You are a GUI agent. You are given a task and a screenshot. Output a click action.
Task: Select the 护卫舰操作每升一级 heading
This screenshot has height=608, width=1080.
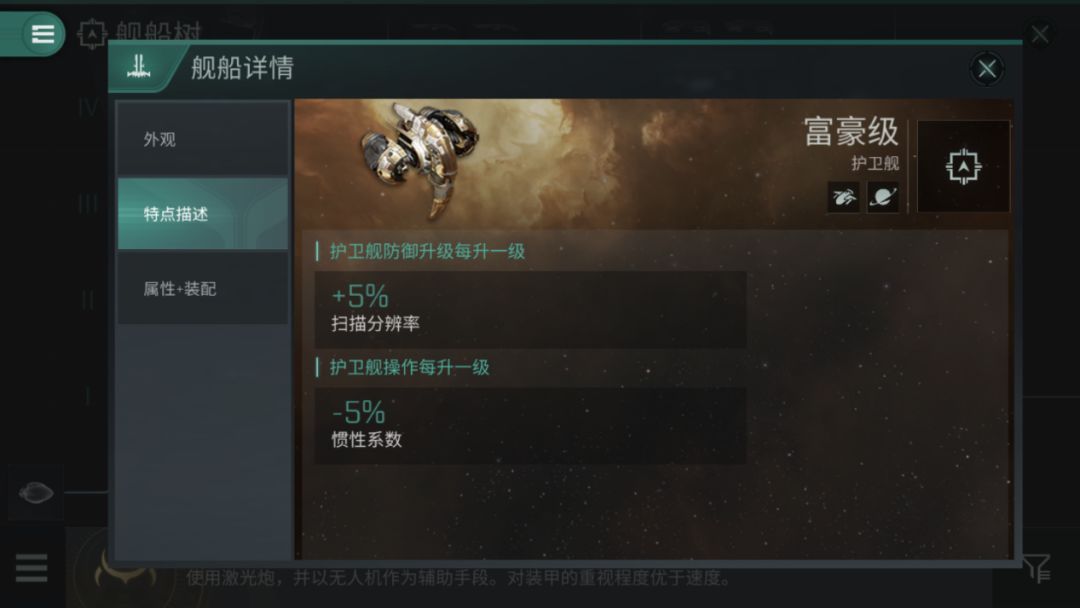(x=409, y=368)
